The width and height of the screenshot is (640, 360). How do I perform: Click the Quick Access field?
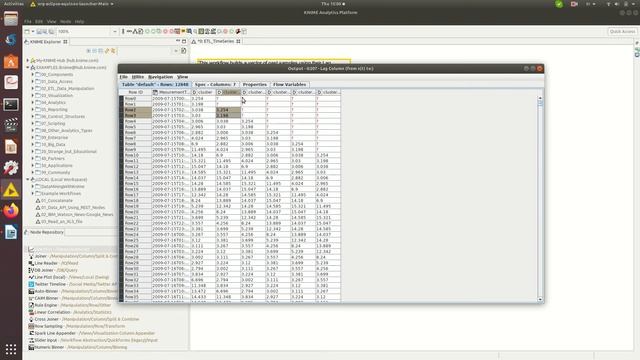(622, 31)
